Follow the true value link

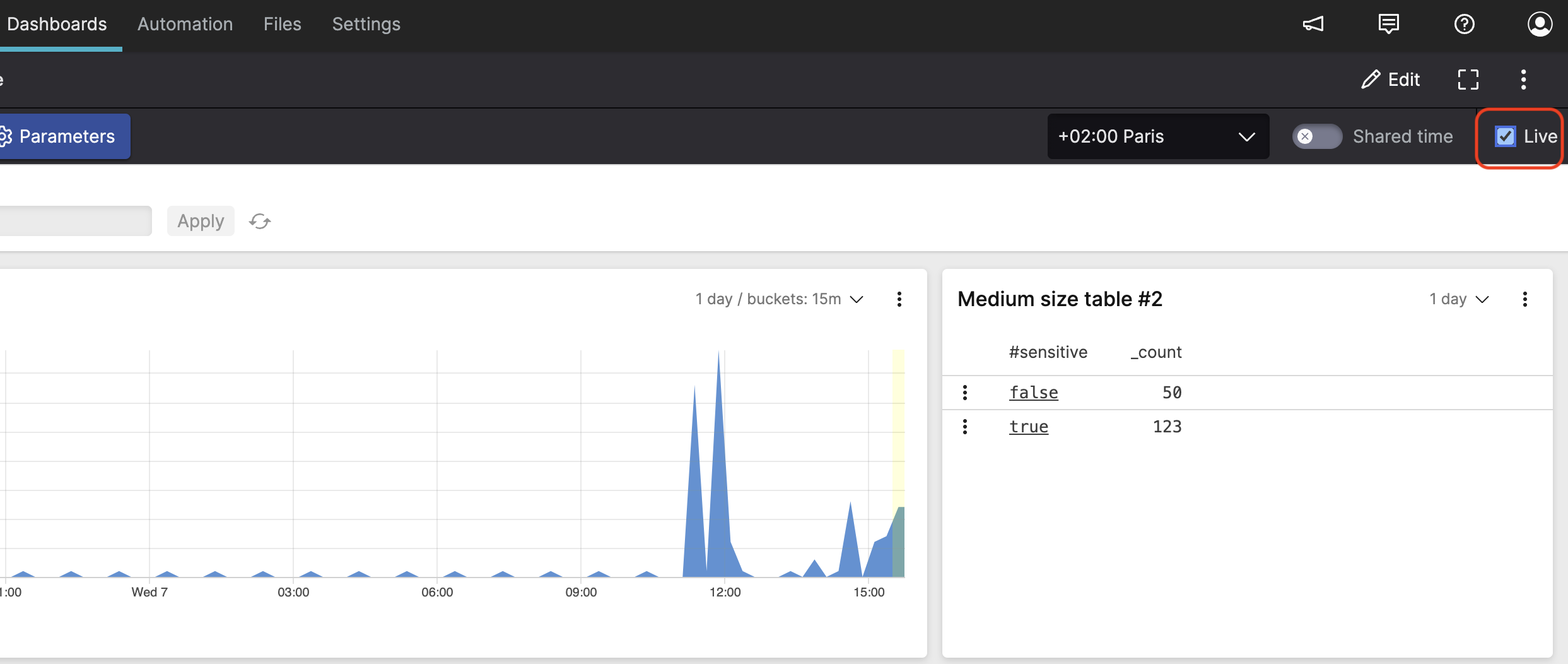pos(1028,427)
